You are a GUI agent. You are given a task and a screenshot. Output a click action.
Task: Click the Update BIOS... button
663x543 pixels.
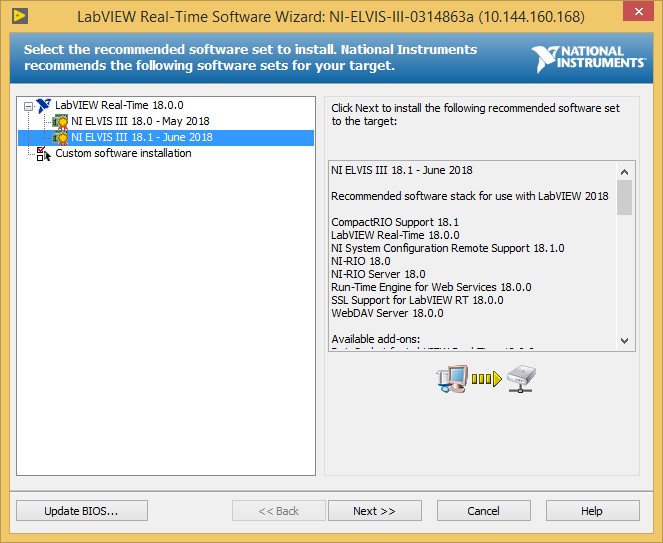click(x=81, y=511)
